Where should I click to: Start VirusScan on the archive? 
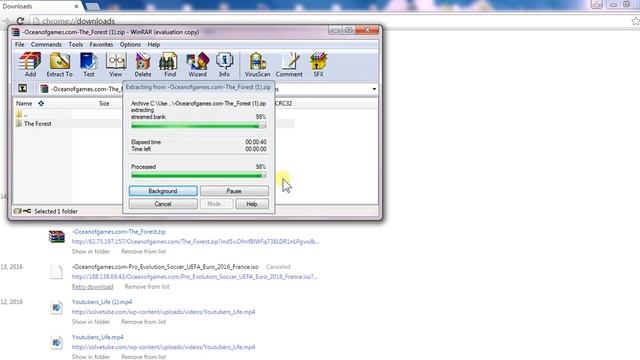257,64
